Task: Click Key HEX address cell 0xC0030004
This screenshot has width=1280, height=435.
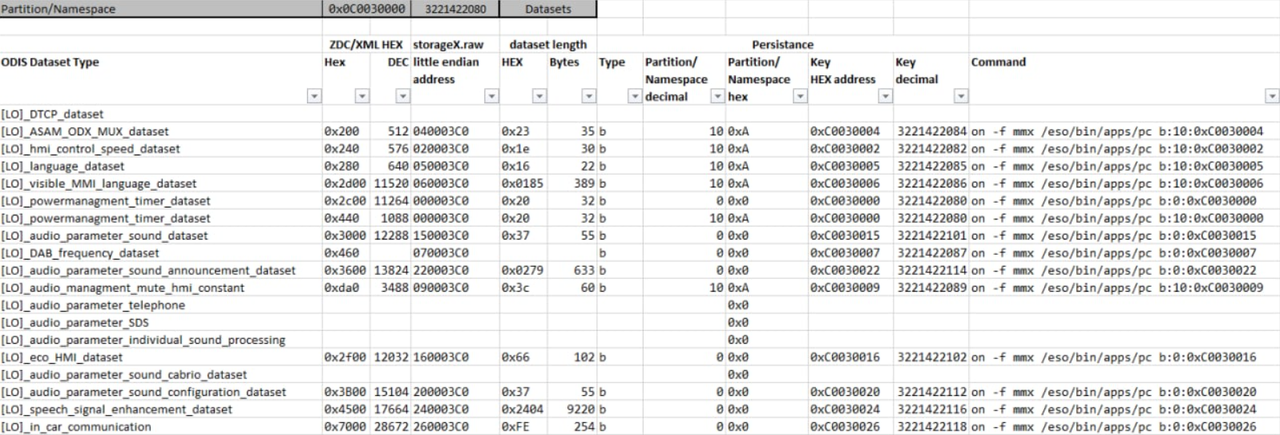Action: (x=851, y=131)
